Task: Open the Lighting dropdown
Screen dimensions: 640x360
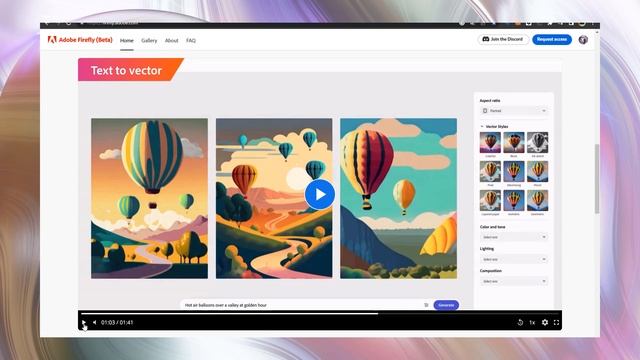Action: [x=514, y=259]
